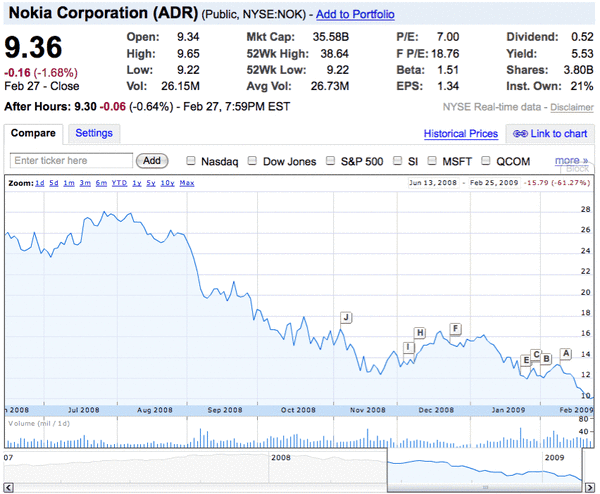Enable the Nasdaq comparison checkbox
The image size is (600, 494).
pos(191,161)
